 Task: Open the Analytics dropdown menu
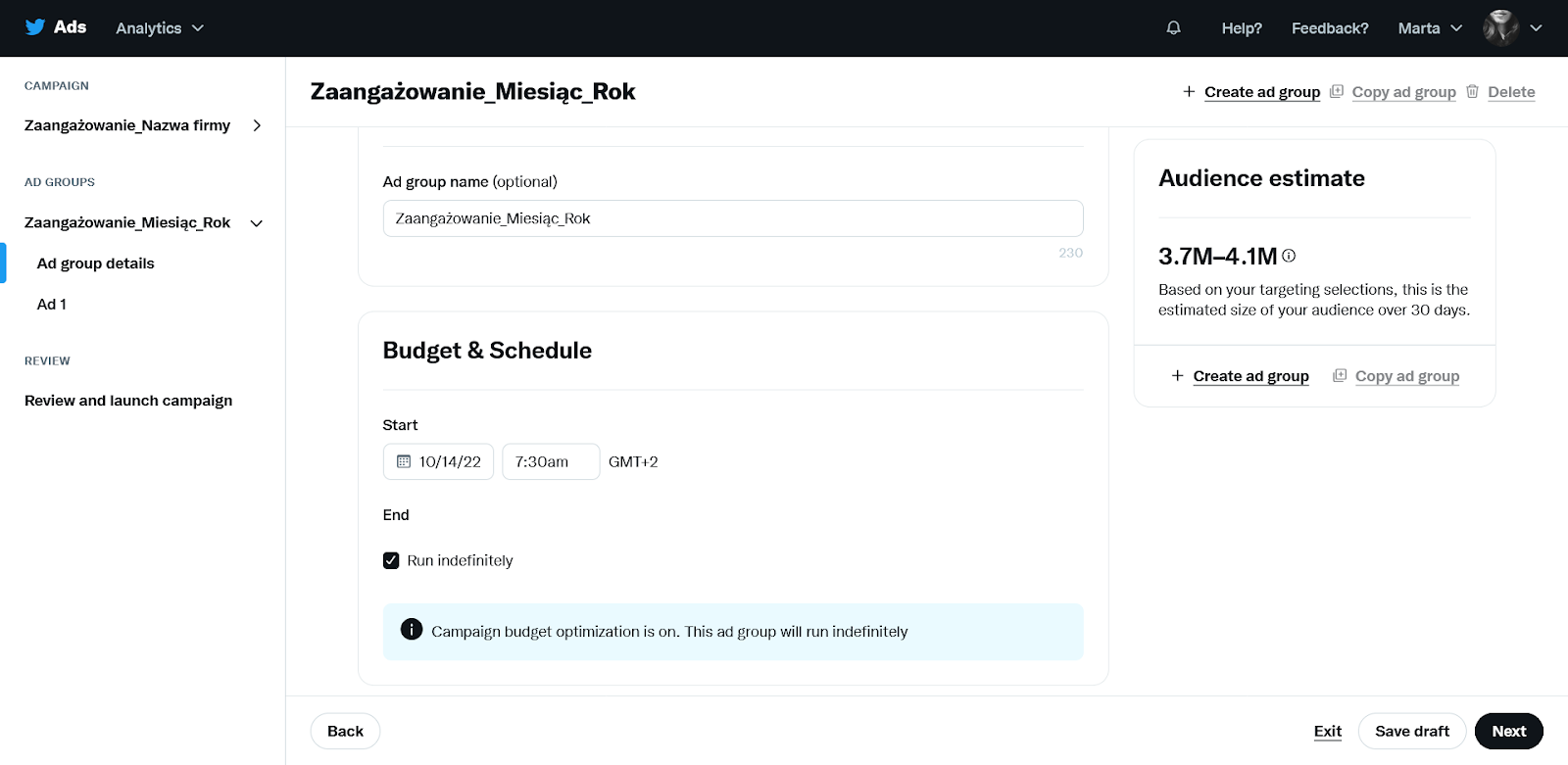pyautogui.click(x=160, y=28)
